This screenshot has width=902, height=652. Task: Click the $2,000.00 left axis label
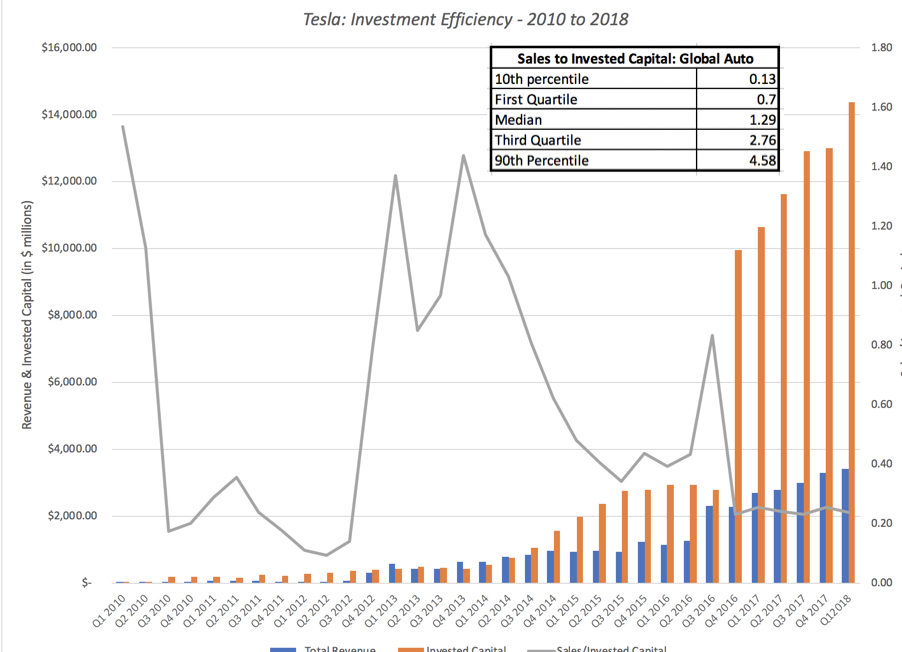tap(72, 516)
